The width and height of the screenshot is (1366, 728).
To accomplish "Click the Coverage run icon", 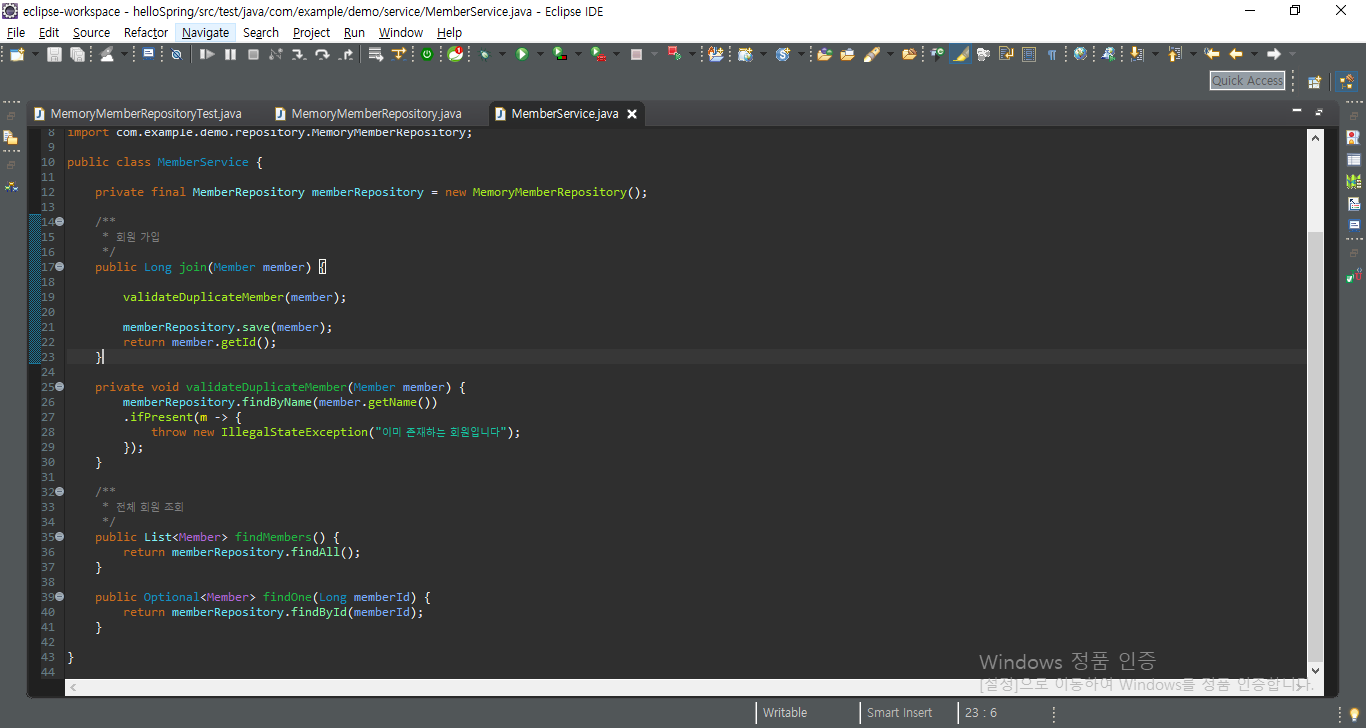I will click(559, 54).
